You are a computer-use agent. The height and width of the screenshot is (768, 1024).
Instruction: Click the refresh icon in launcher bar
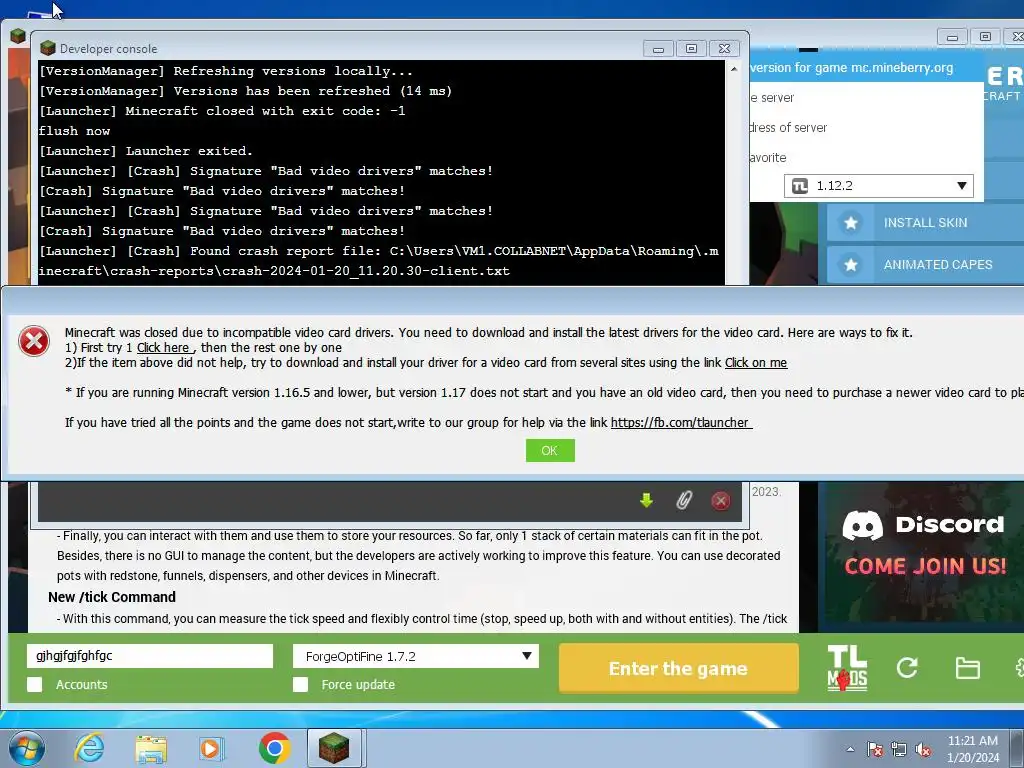[907, 667]
